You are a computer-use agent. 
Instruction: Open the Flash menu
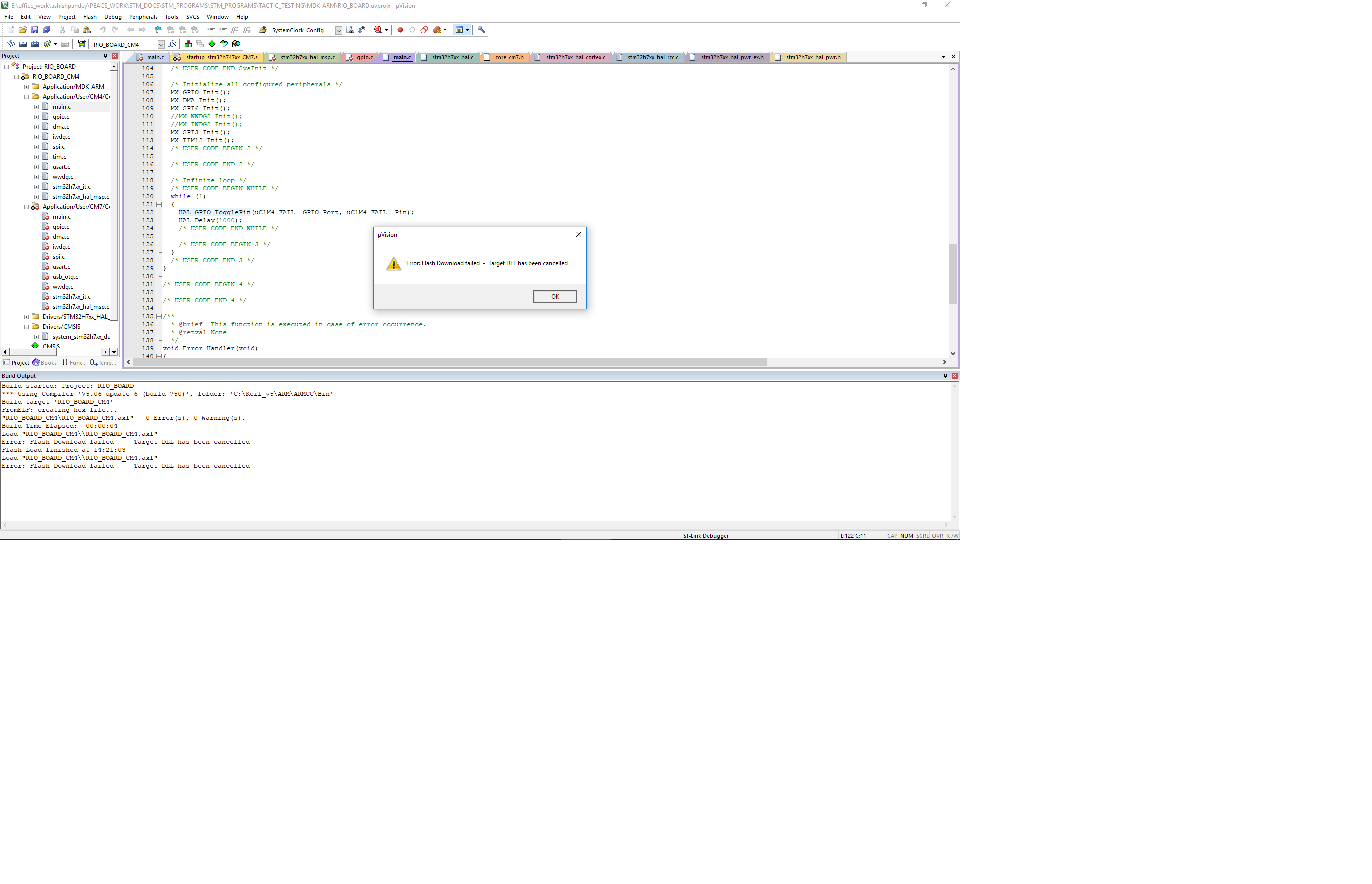(90, 17)
